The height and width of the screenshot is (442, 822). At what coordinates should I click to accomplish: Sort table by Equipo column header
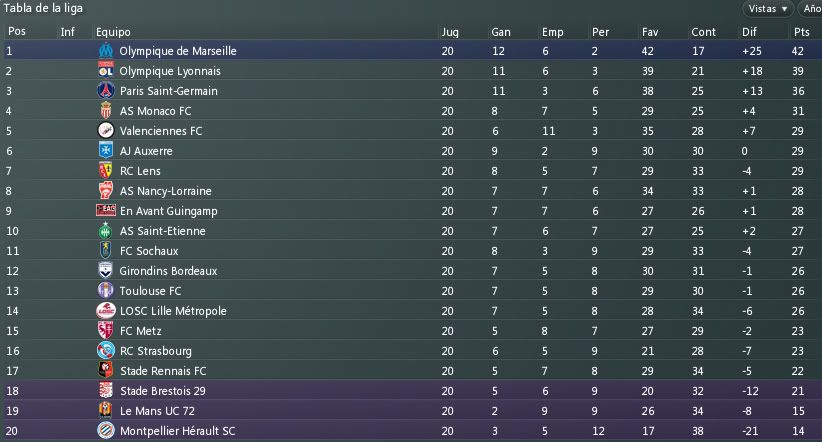113,32
